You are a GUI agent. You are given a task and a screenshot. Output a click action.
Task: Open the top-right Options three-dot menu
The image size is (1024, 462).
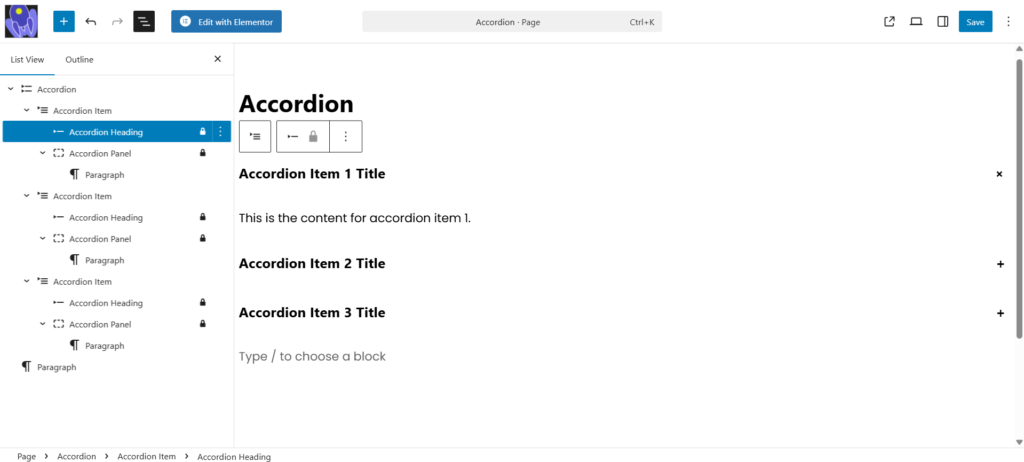tap(1008, 21)
